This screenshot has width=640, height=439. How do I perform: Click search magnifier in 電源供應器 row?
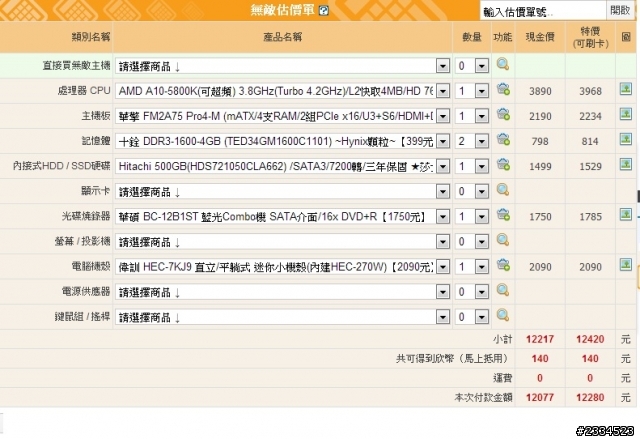coord(503,290)
